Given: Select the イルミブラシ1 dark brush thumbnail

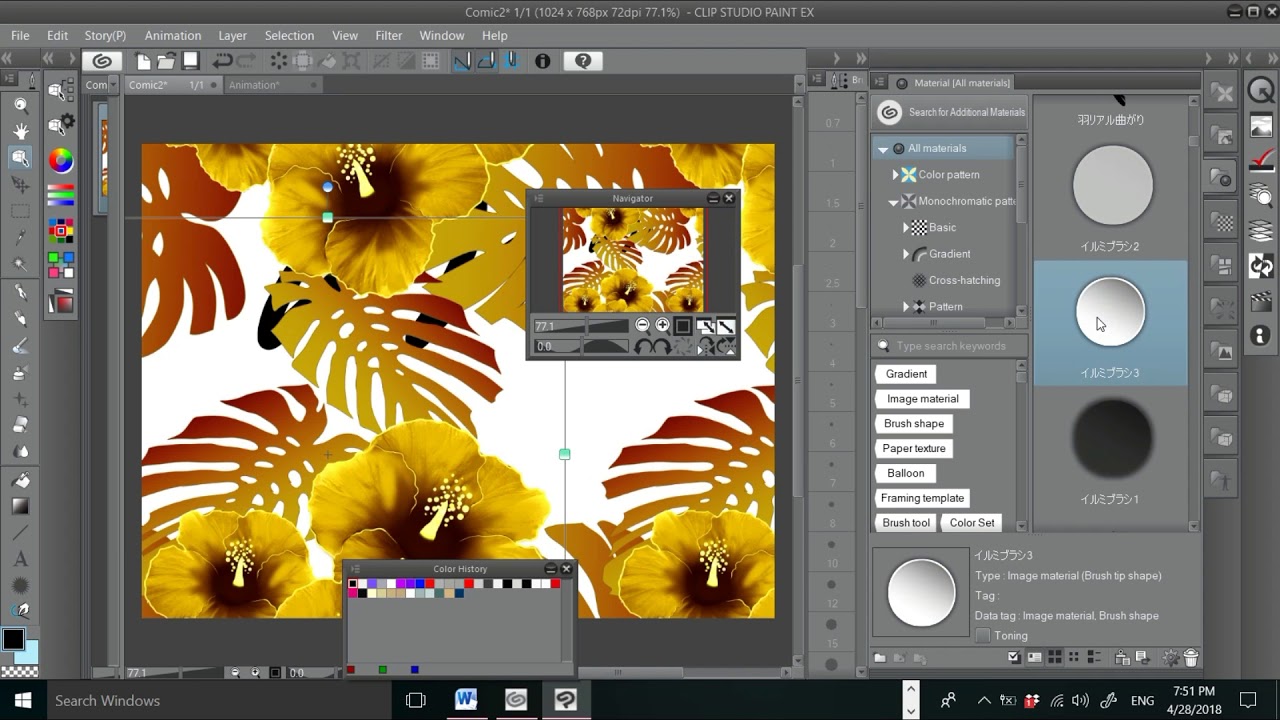Looking at the screenshot, I should 1111,438.
